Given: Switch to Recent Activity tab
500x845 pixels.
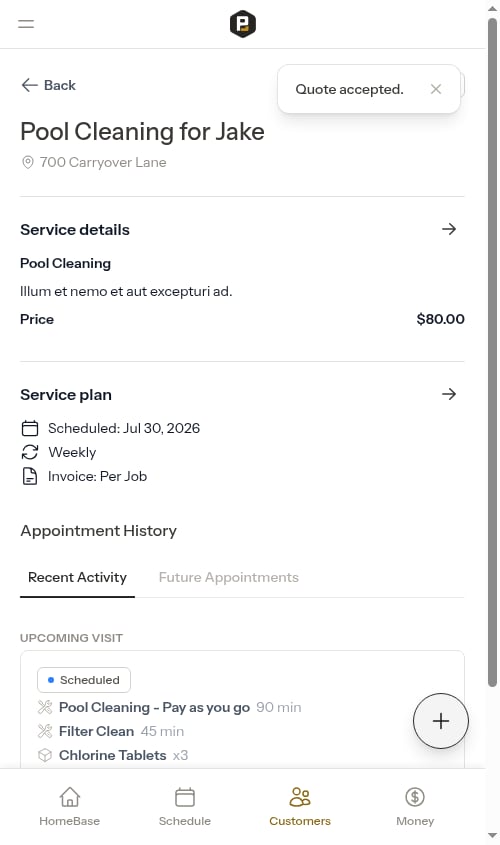Looking at the screenshot, I should tap(77, 577).
